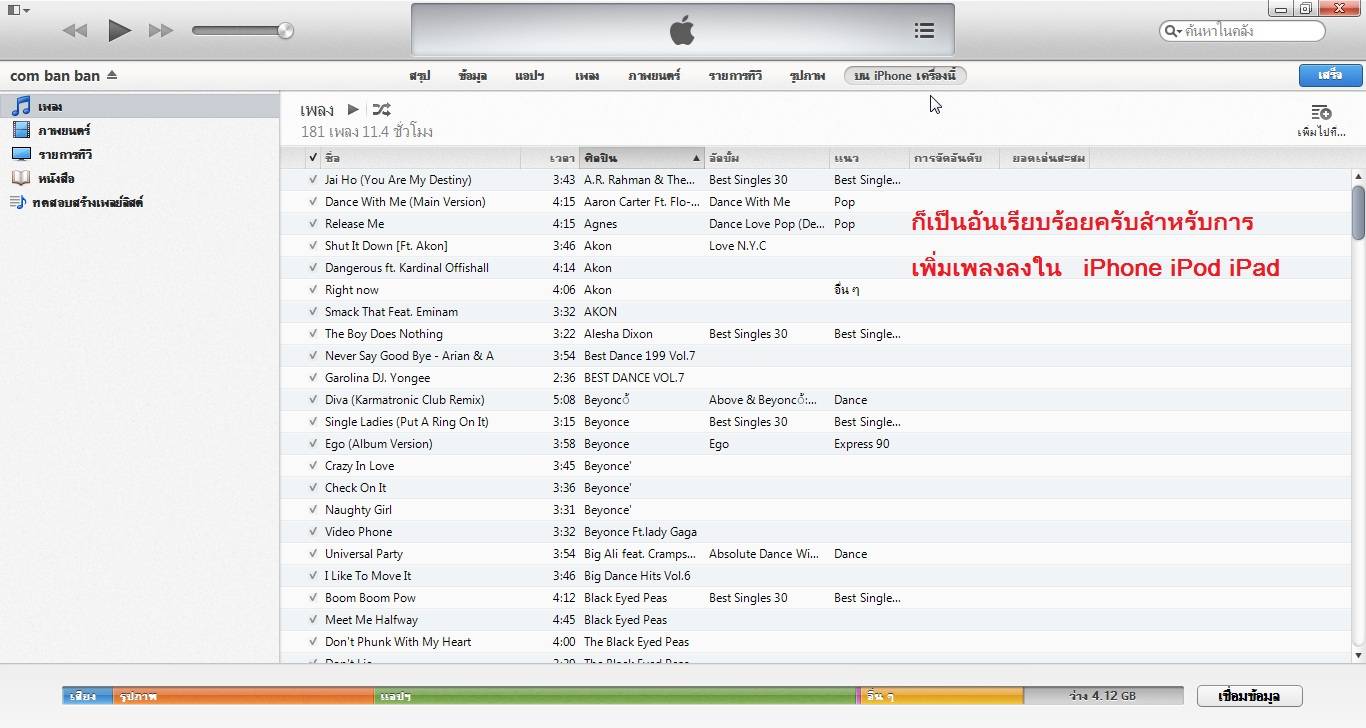Skip to the previous track

(x=75, y=31)
